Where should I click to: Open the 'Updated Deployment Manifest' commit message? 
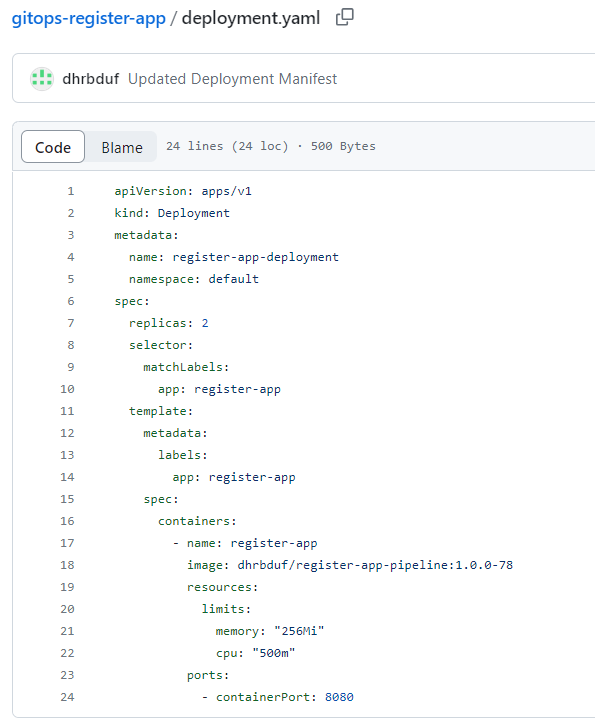pos(232,79)
